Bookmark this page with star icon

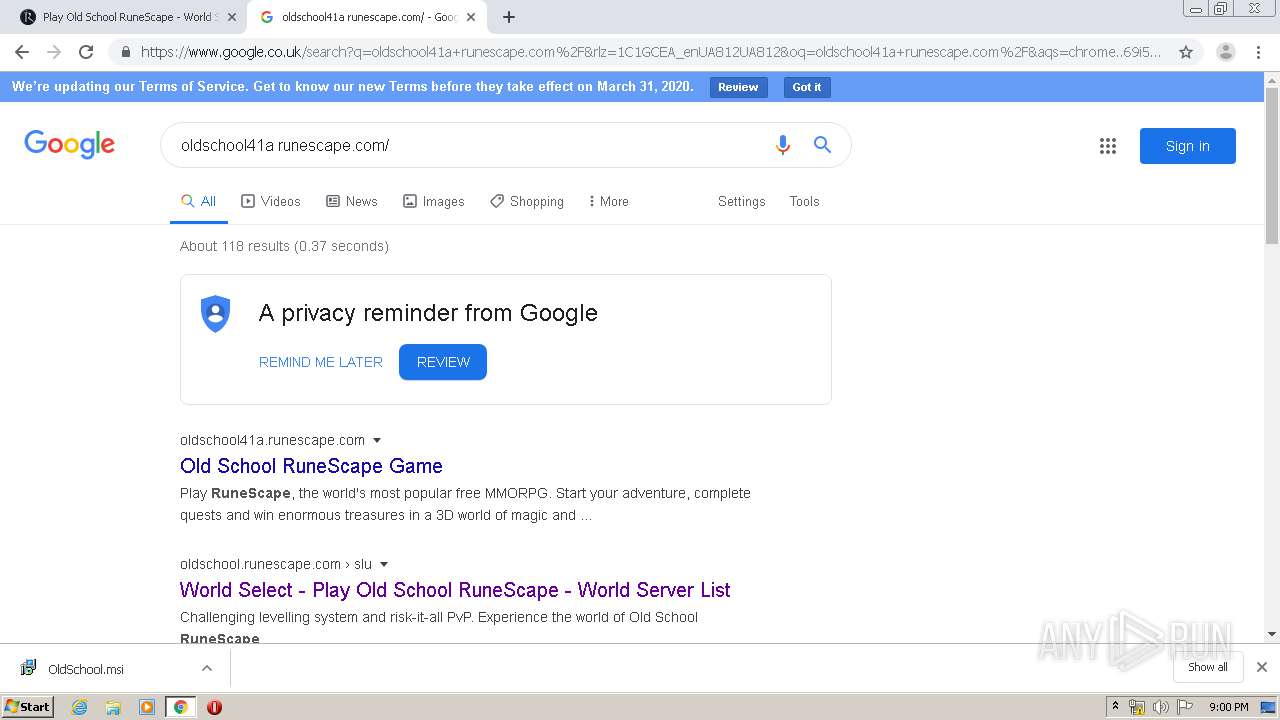pyautogui.click(x=1186, y=52)
